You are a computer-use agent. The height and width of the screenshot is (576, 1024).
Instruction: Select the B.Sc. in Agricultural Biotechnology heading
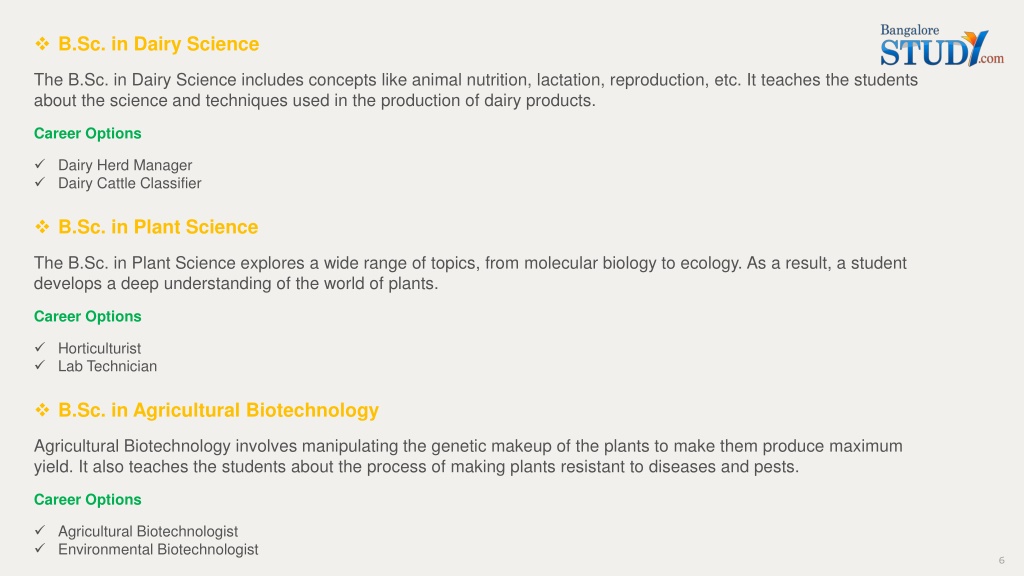pos(218,410)
